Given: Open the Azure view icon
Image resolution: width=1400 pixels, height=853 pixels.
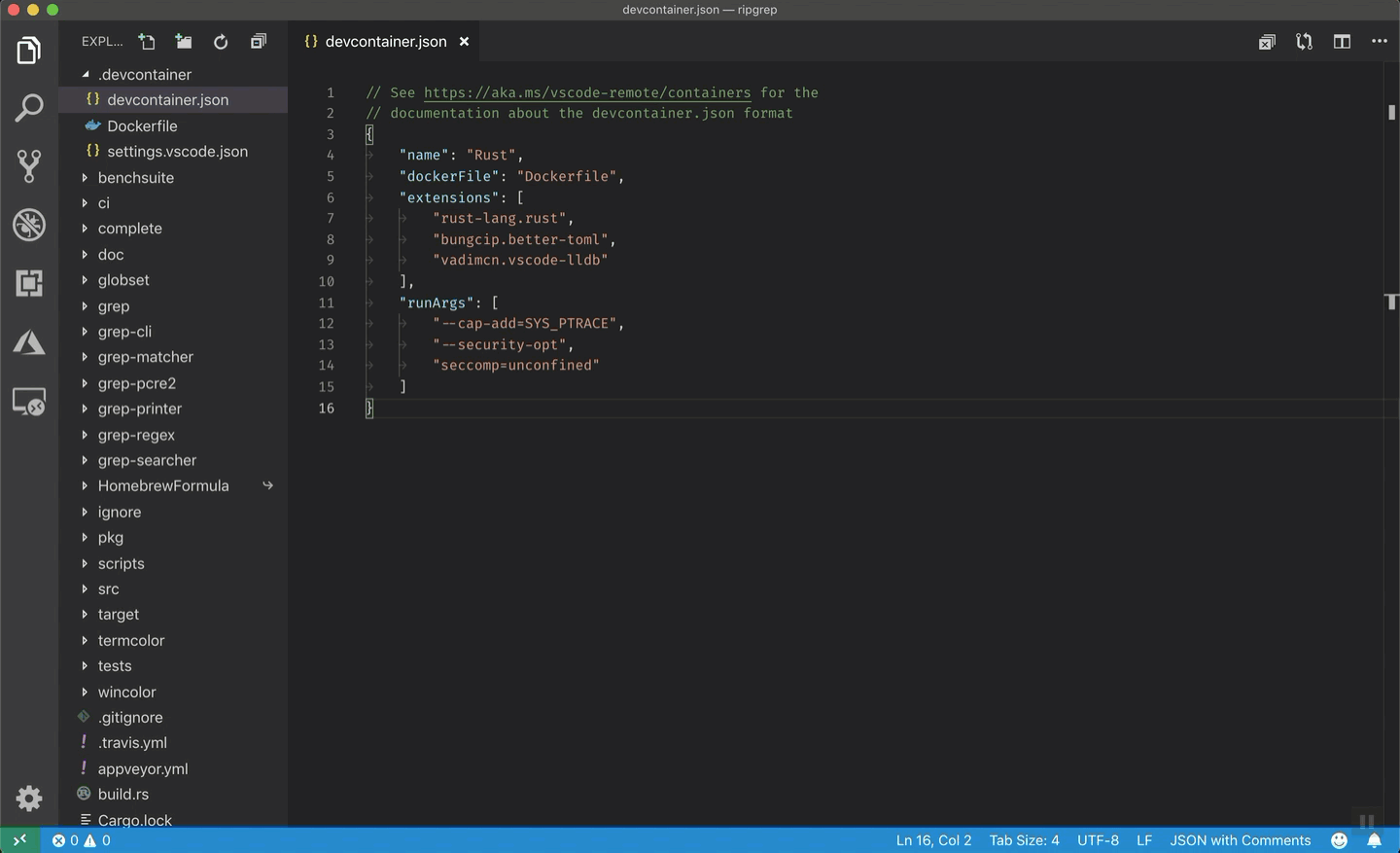Looking at the screenshot, I should pyautogui.click(x=29, y=342).
